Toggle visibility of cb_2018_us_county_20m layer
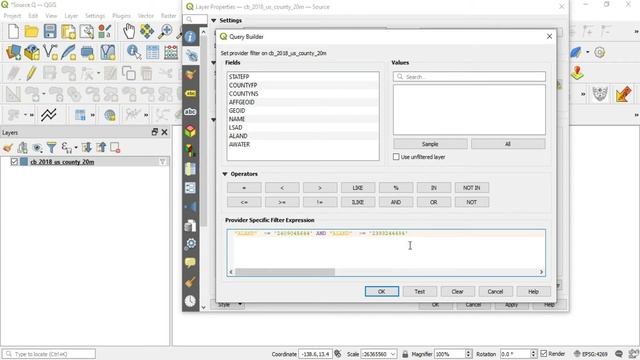 coord(14,162)
